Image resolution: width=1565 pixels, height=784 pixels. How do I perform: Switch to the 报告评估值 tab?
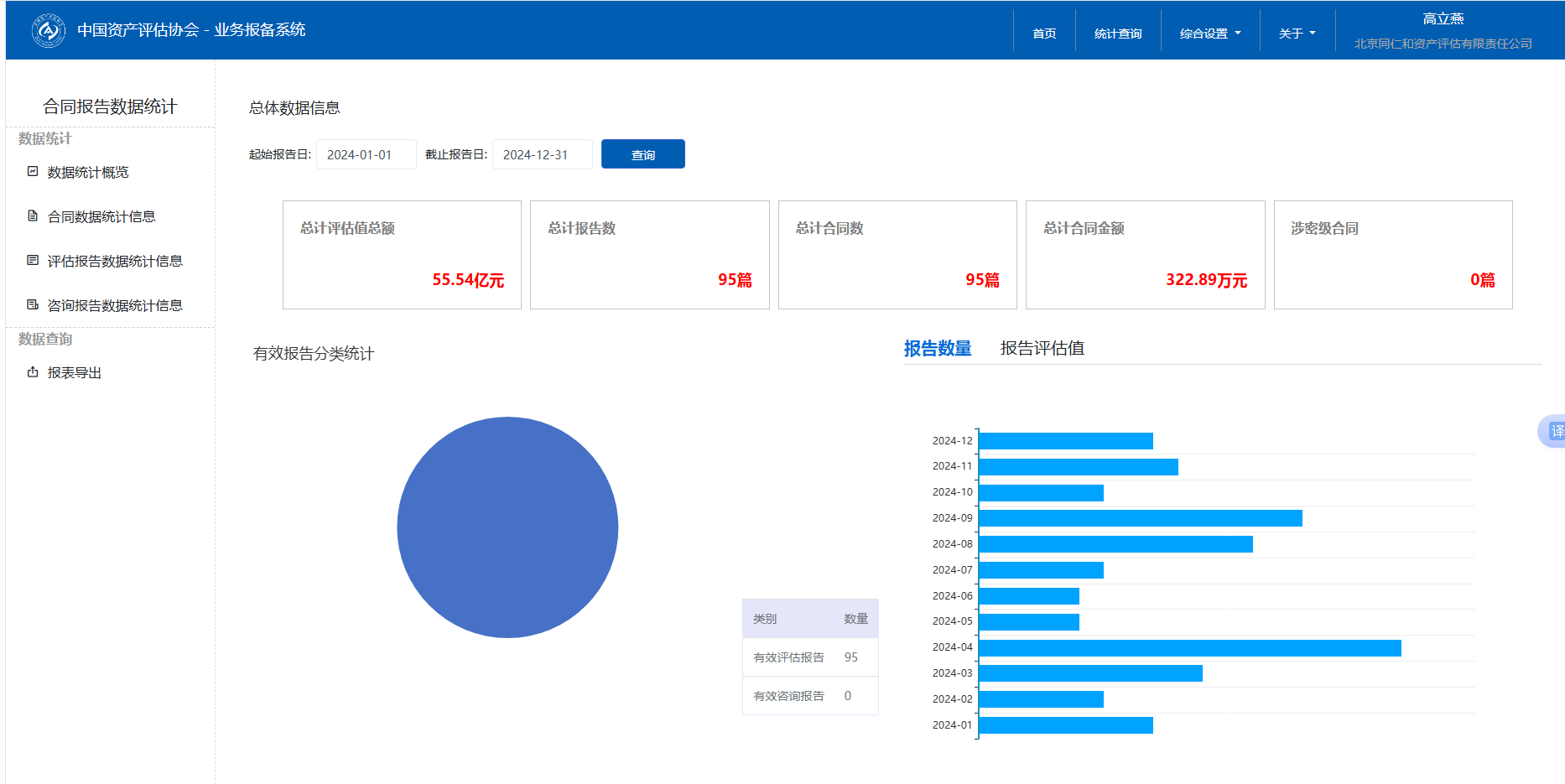pos(1042,348)
